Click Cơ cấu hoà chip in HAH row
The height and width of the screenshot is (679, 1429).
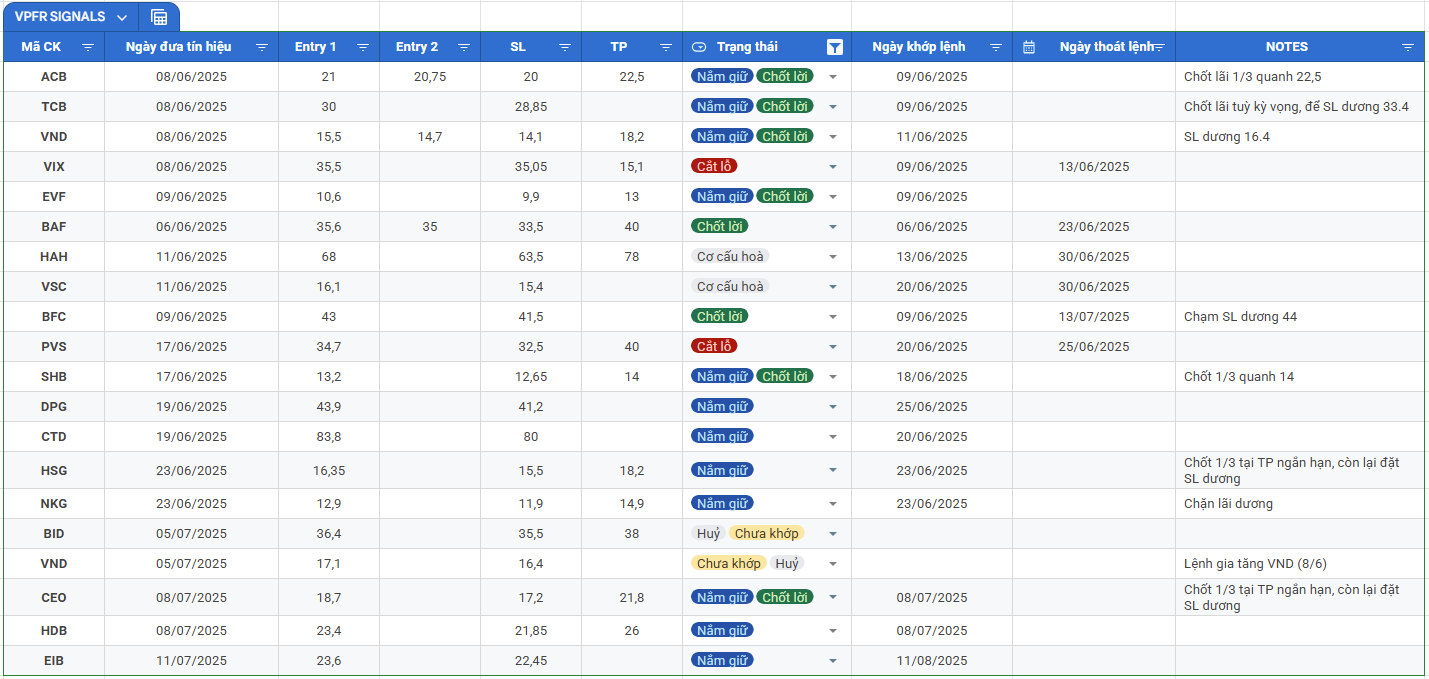(x=730, y=256)
